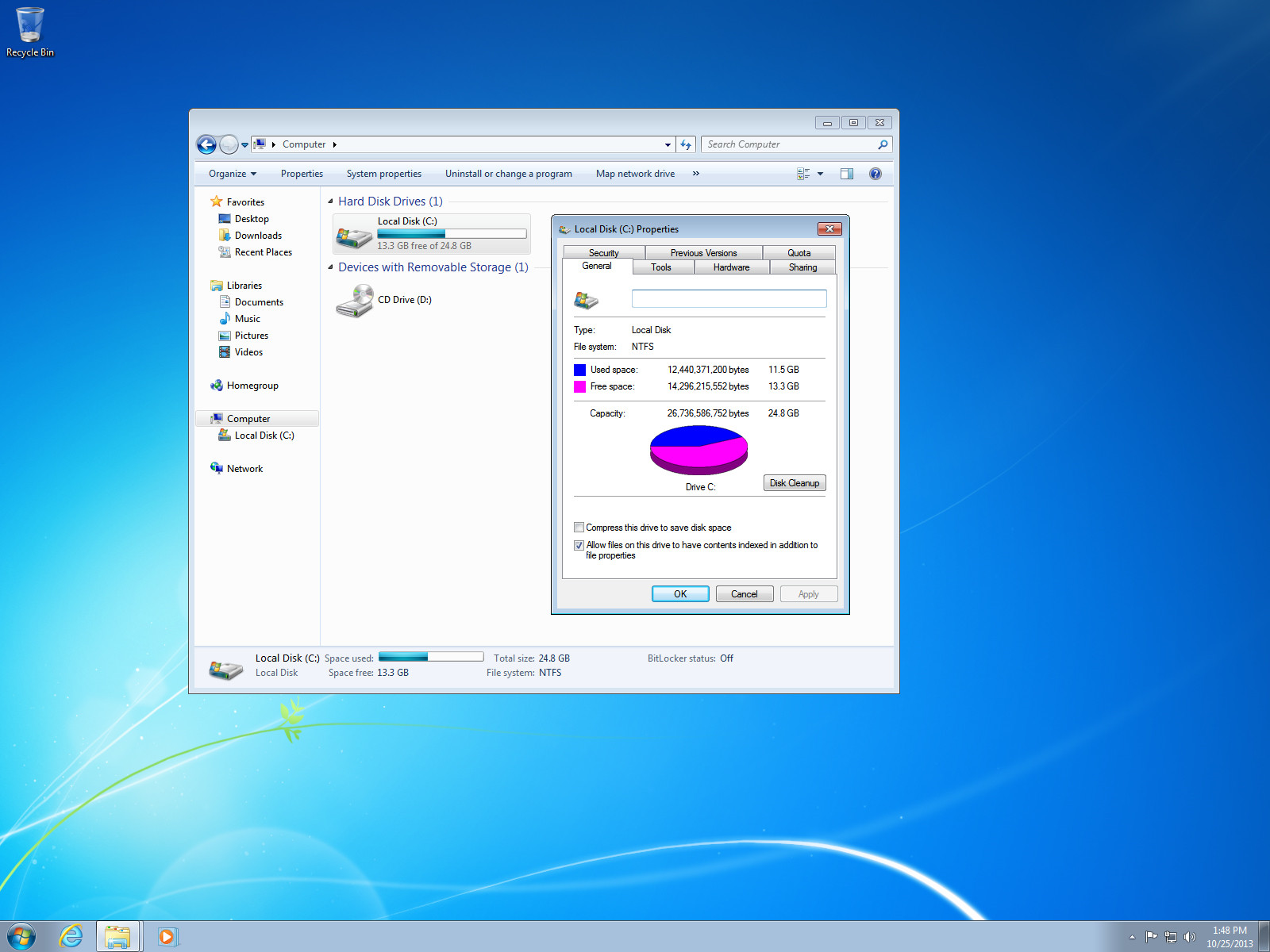The image size is (1270, 952).
Task: Click the Back navigation arrow button
Action: pyautogui.click(x=206, y=144)
